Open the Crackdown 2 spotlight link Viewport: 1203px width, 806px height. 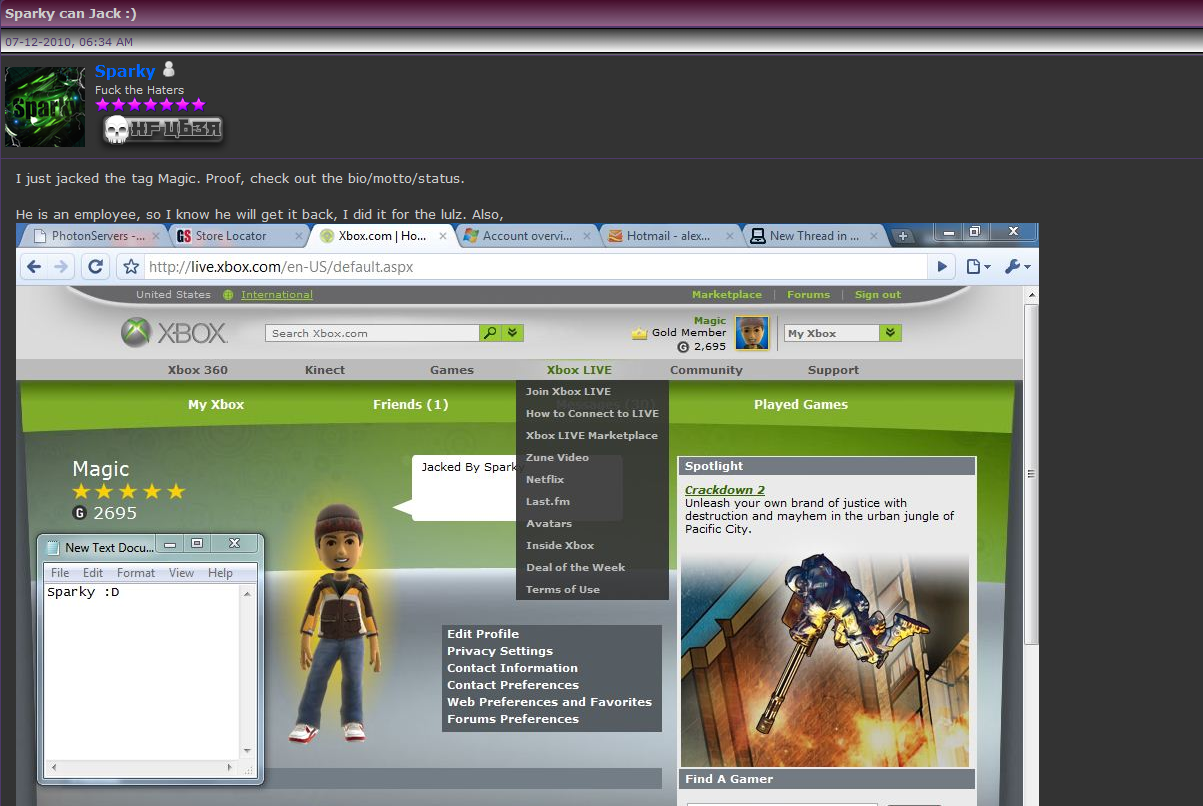[x=725, y=490]
